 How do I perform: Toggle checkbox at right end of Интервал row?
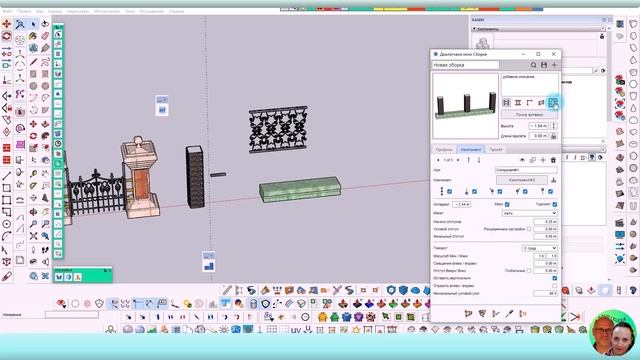click(555, 204)
